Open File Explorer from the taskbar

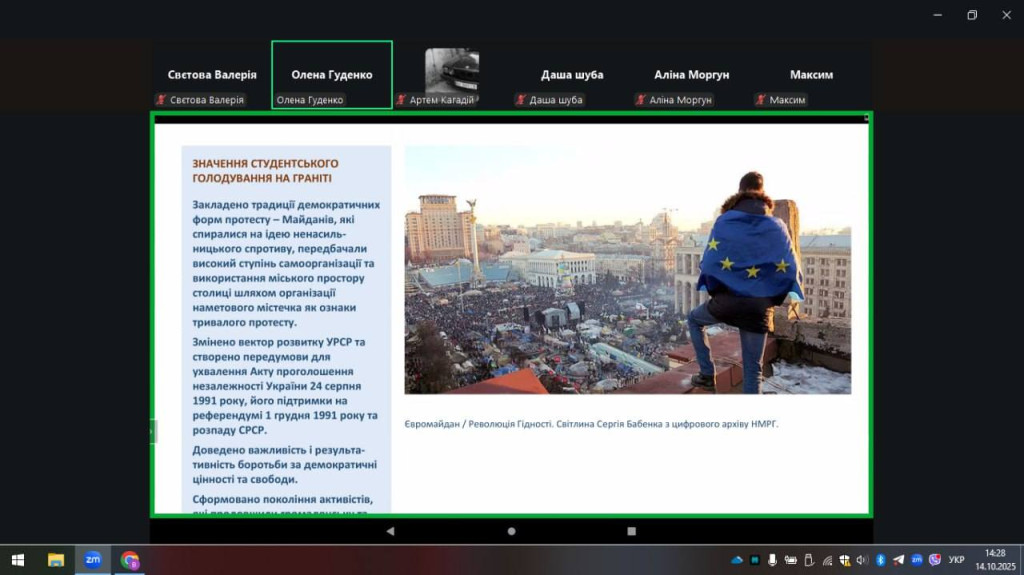56,560
